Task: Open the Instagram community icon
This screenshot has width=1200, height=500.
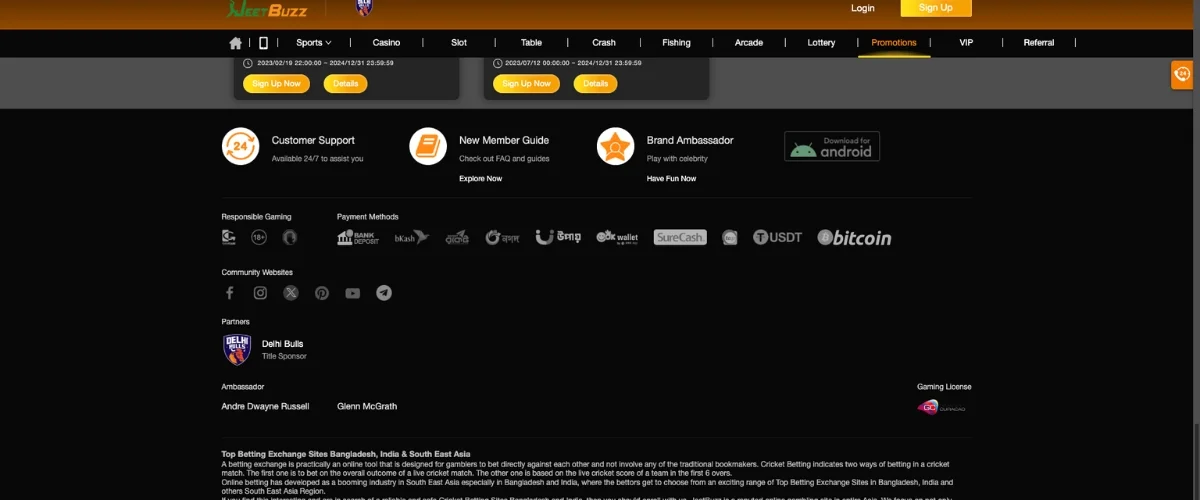Action: pyautogui.click(x=260, y=293)
